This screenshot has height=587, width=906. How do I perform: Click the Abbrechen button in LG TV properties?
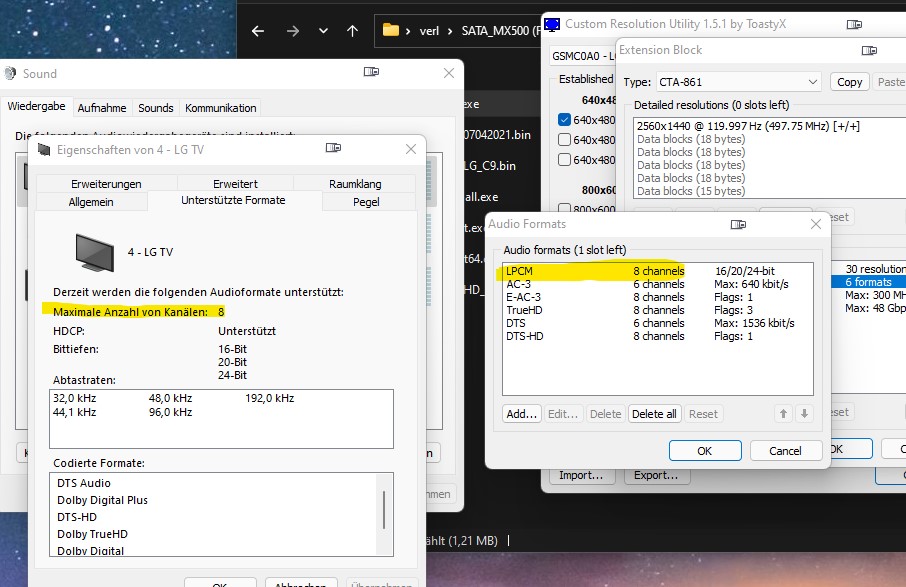300,582
